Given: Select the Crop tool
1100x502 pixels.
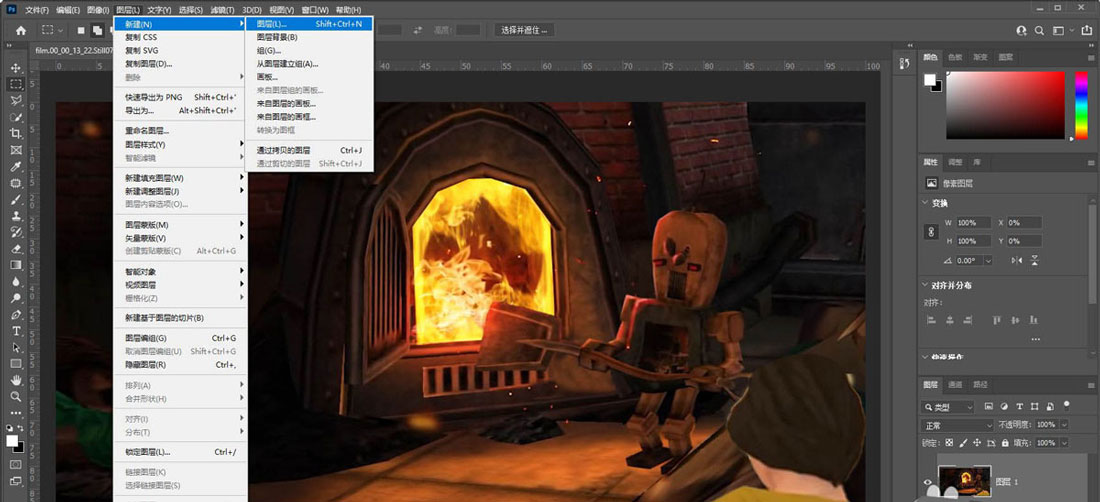Looking at the screenshot, I should 16,133.
